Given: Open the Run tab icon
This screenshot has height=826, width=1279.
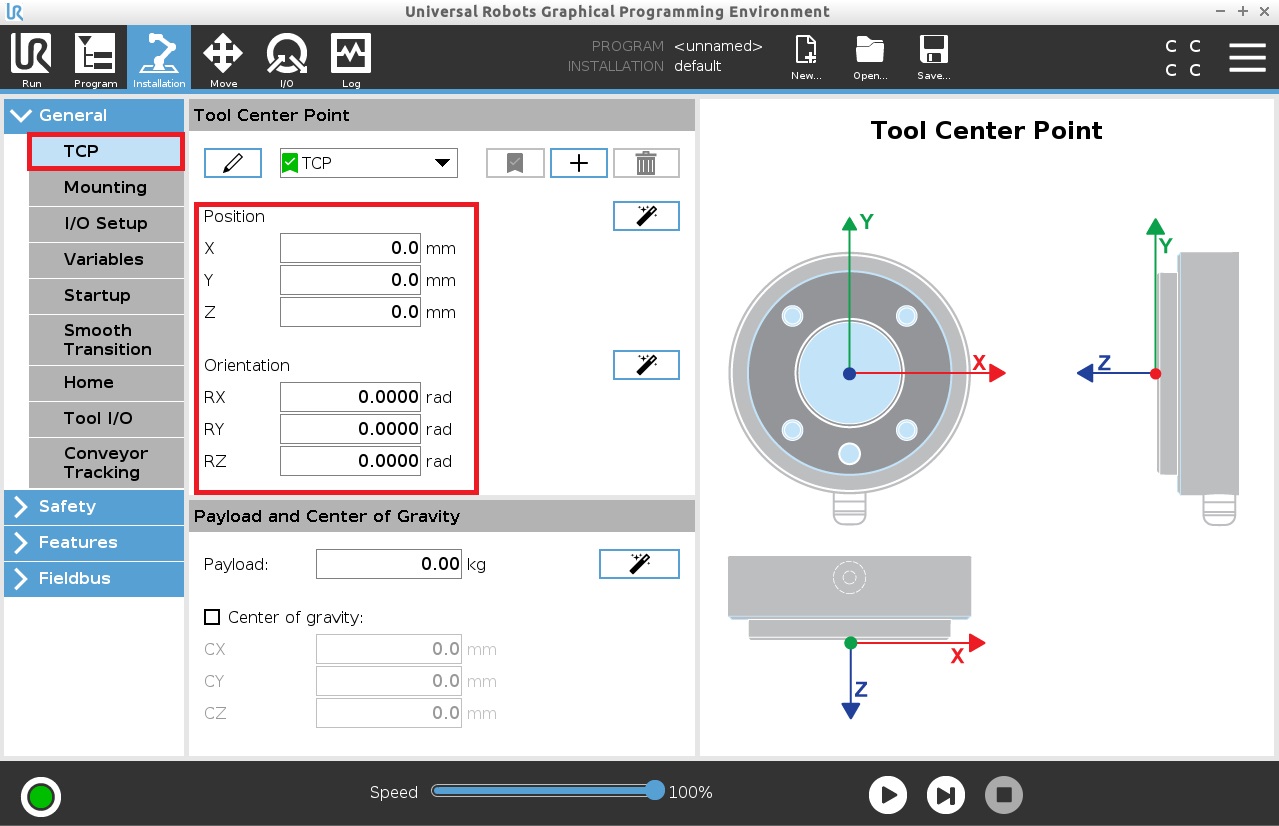Looking at the screenshot, I should pos(31,58).
